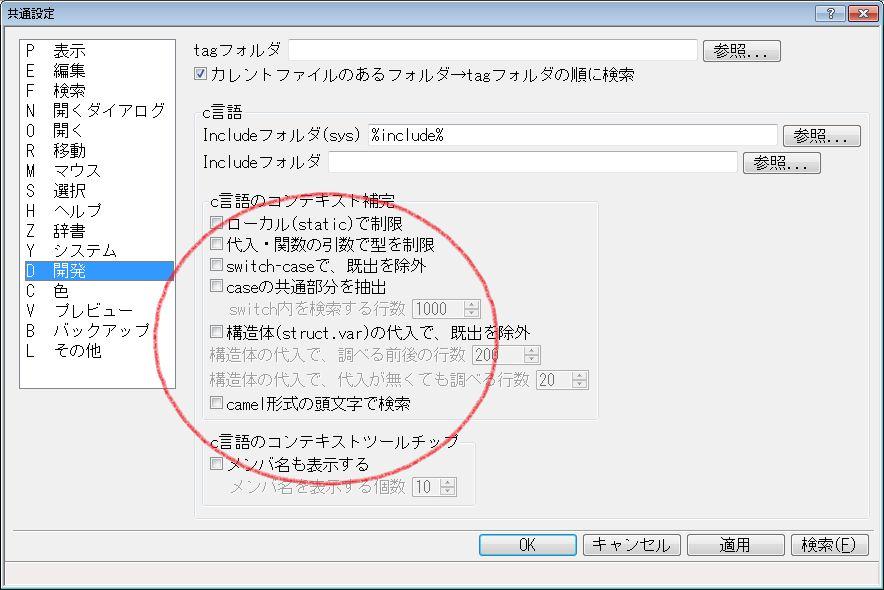The image size is (884, 590).
Task: Toggle caseの共通部分を抽出 checkbox
Action: [x=217, y=287]
